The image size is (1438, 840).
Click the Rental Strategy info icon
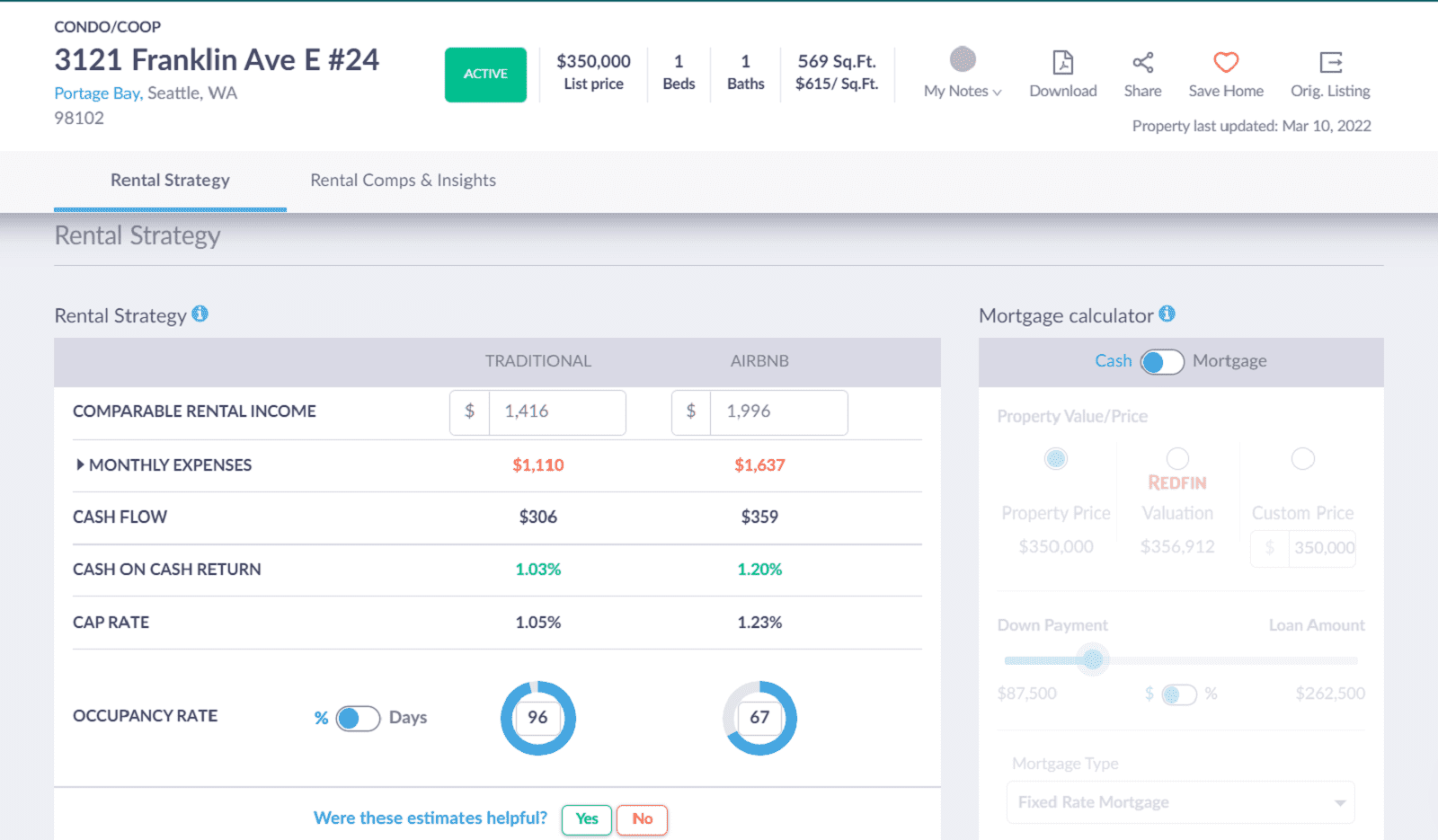point(200,314)
